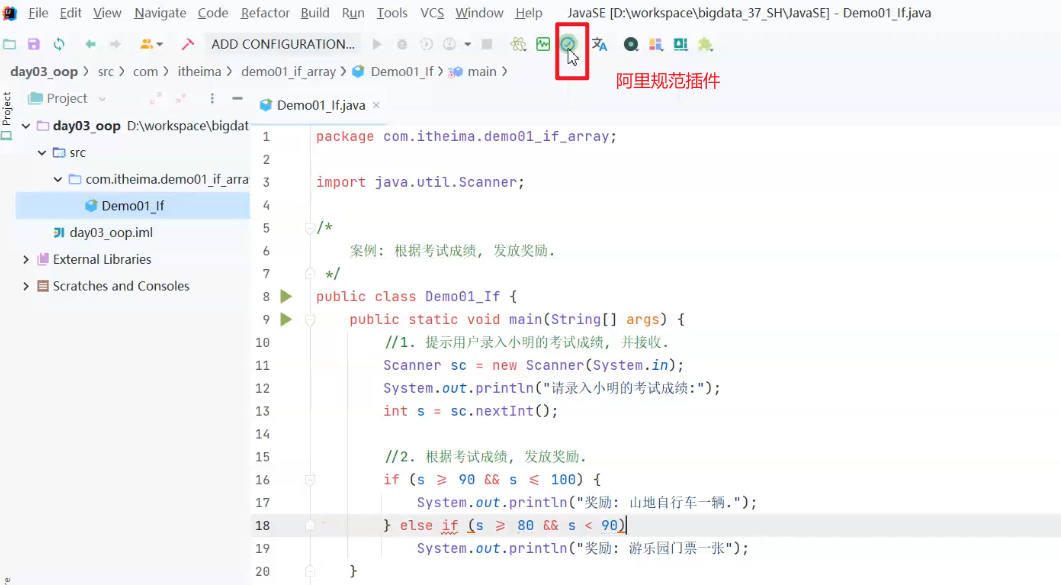Screen dimensions: 1061x585
Task: Click the main method breadcrumb
Action: (x=482, y=72)
